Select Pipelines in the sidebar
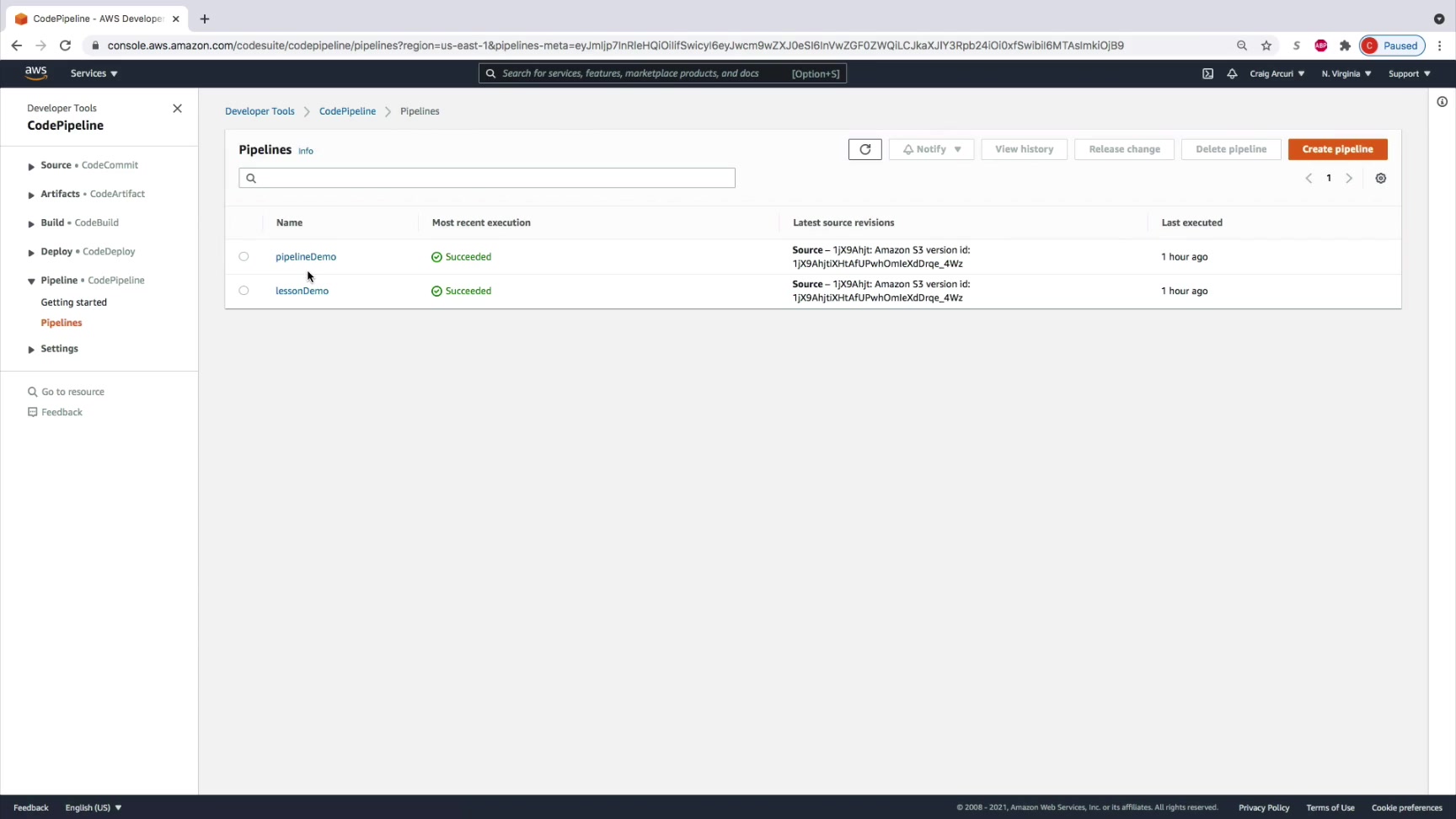Screen dimensions: 1456x819 point(62,323)
